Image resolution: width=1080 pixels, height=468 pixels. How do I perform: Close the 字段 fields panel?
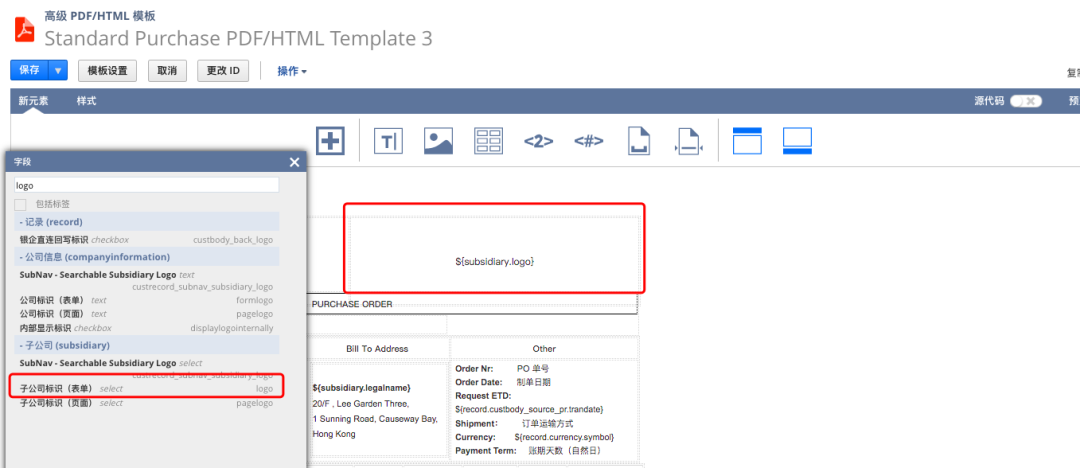pyautogui.click(x=294, y=163)
